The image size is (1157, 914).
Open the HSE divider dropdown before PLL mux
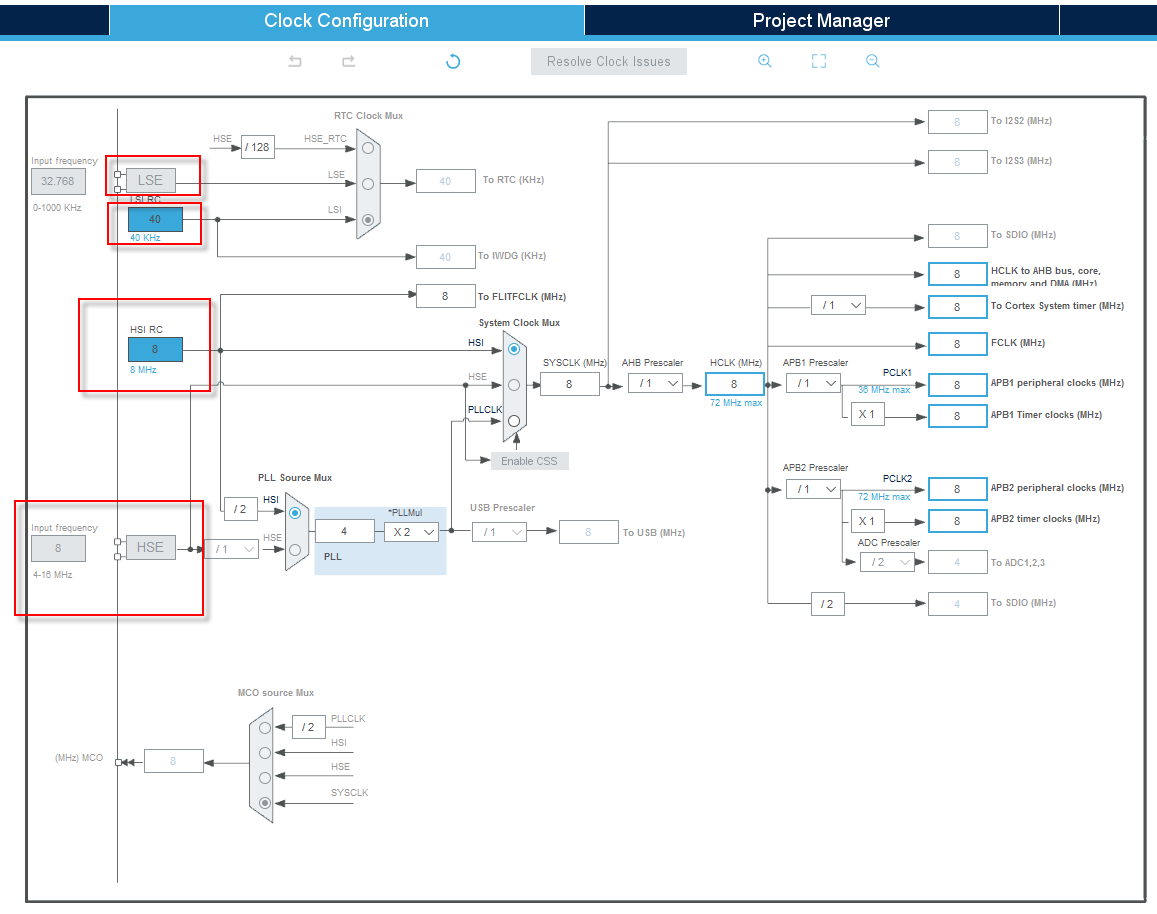pos(232,549)
